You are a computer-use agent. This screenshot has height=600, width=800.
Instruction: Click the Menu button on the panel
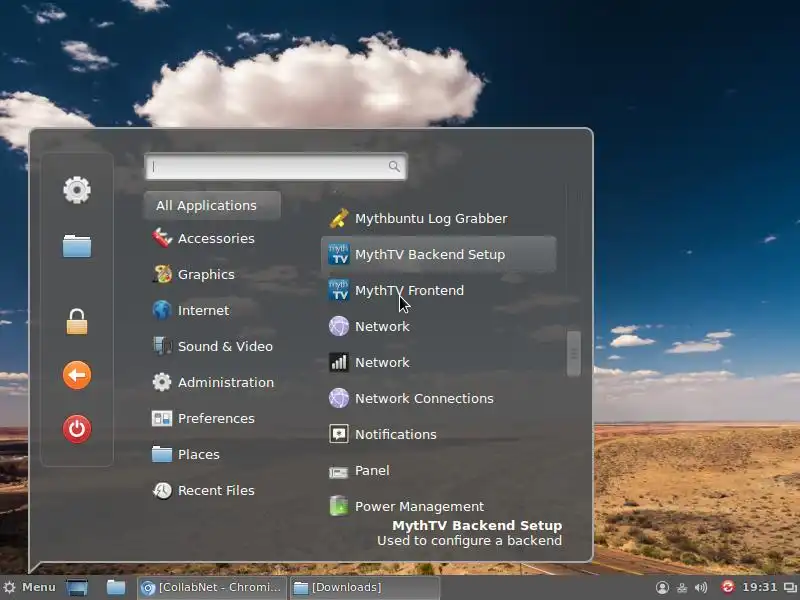click(29, 587)
